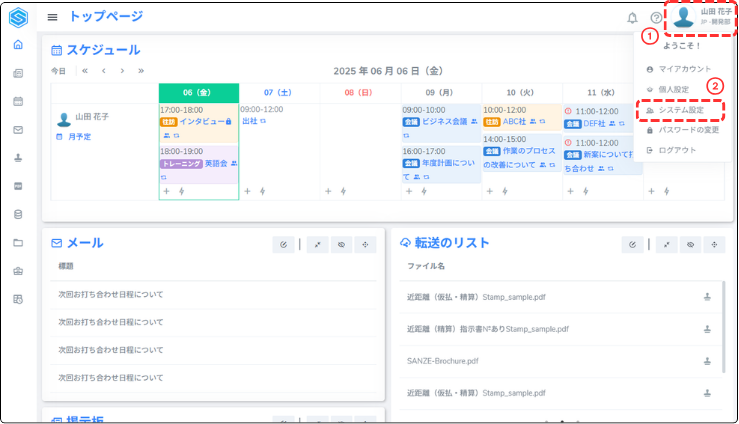Choose ログアウト in the user menu
The width and height of the screenshot is (739, 424).
point(677,150)
